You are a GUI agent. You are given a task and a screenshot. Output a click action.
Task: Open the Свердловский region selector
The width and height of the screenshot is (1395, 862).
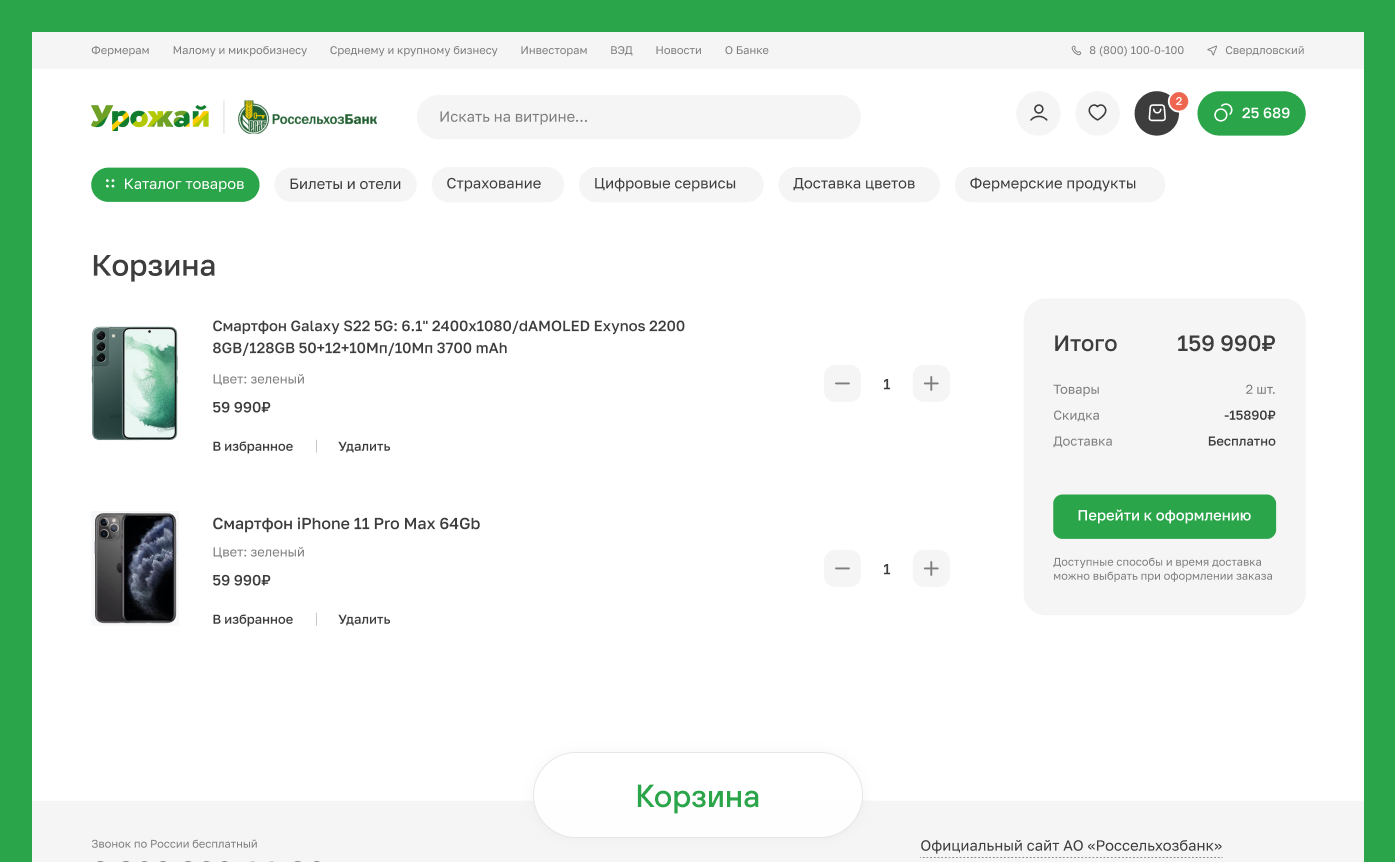point(1262,49)
